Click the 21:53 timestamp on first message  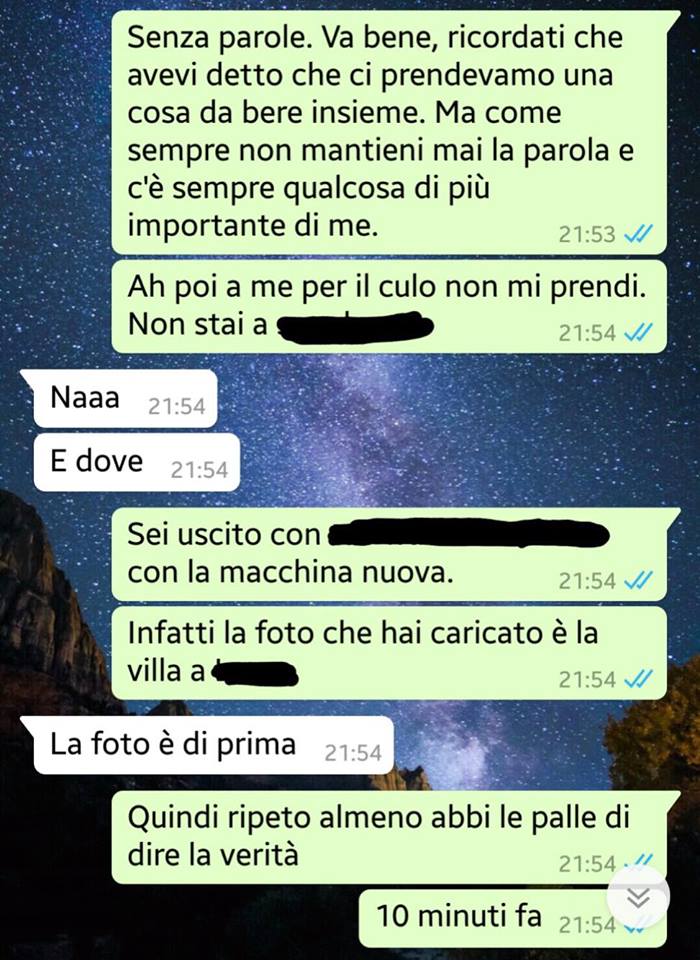click(x=587, y=234)
